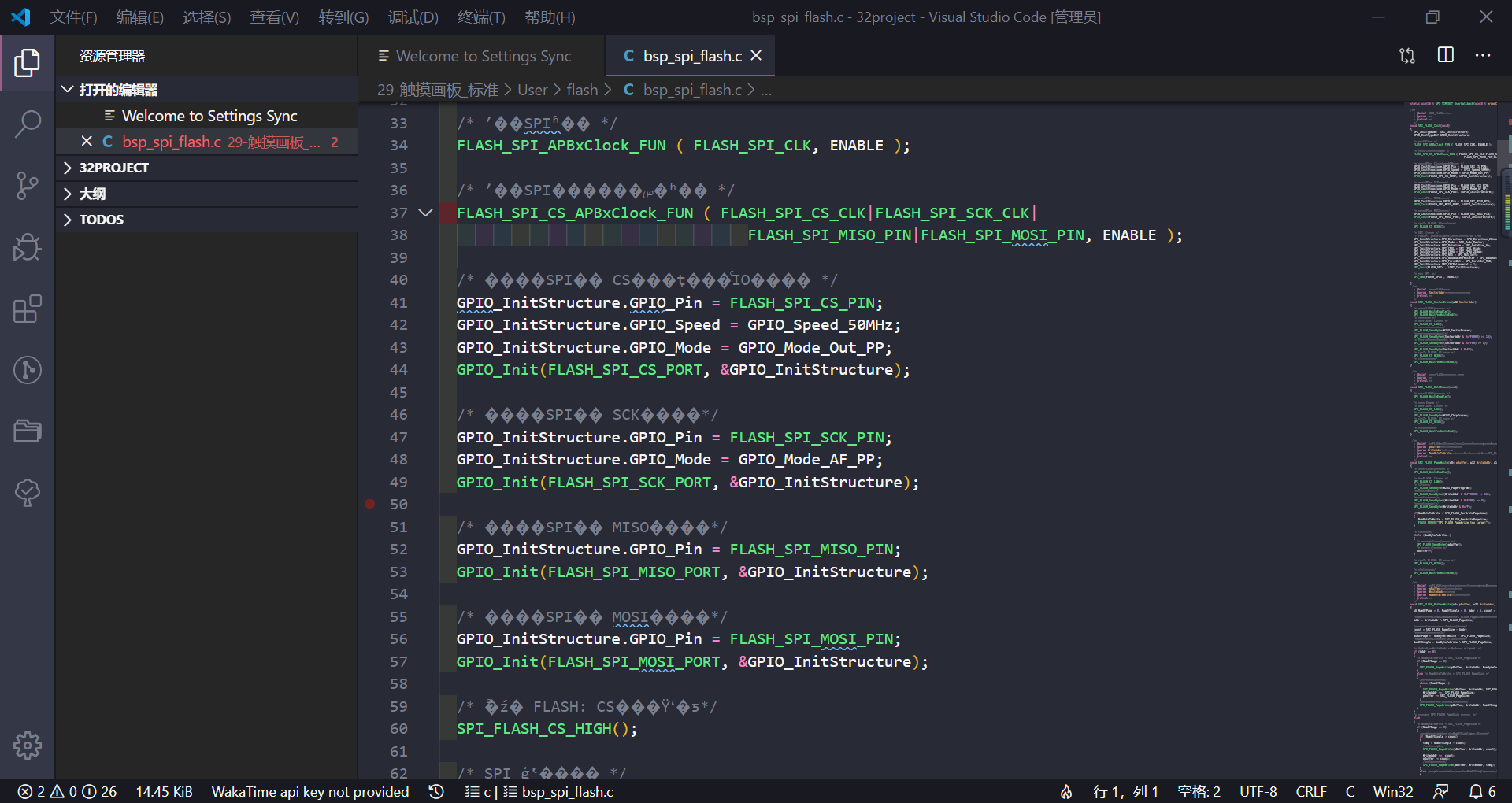Change indentation via 空格: 2

coord(1199,791)
